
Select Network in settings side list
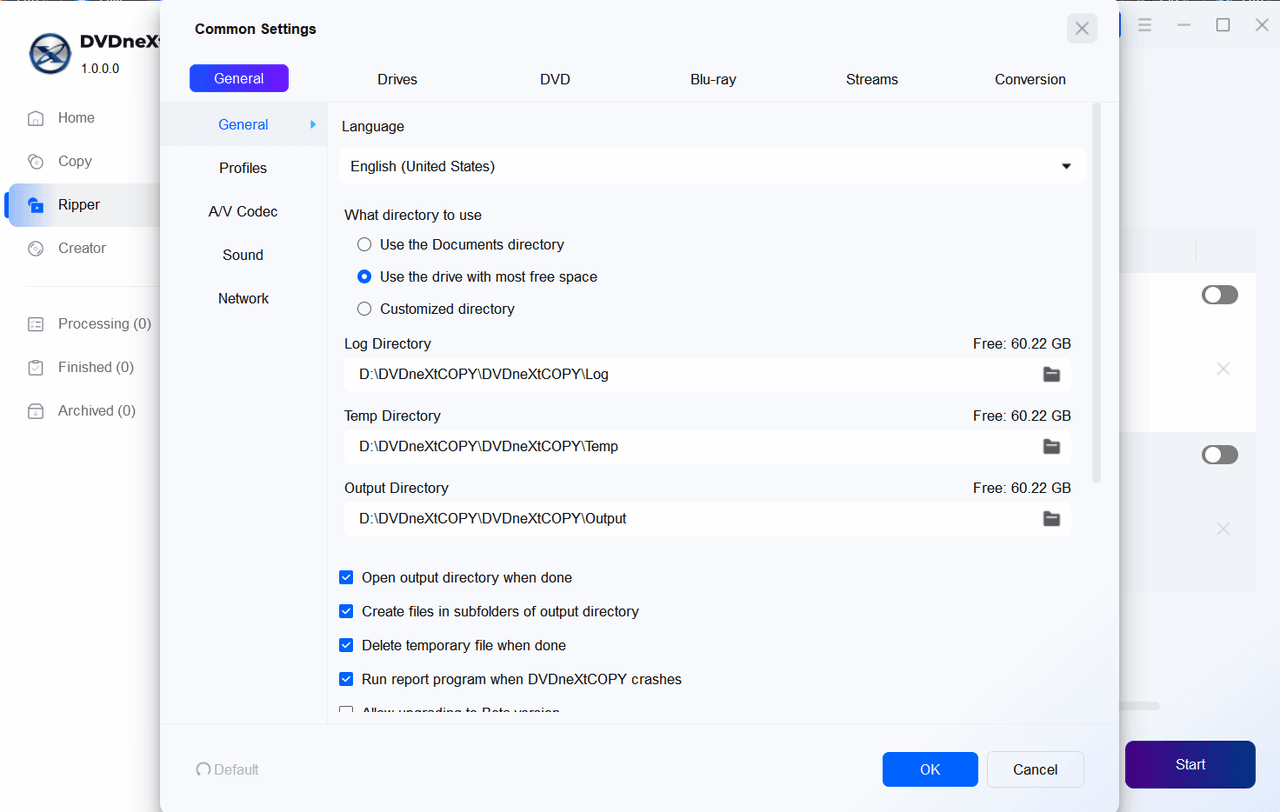243,299
